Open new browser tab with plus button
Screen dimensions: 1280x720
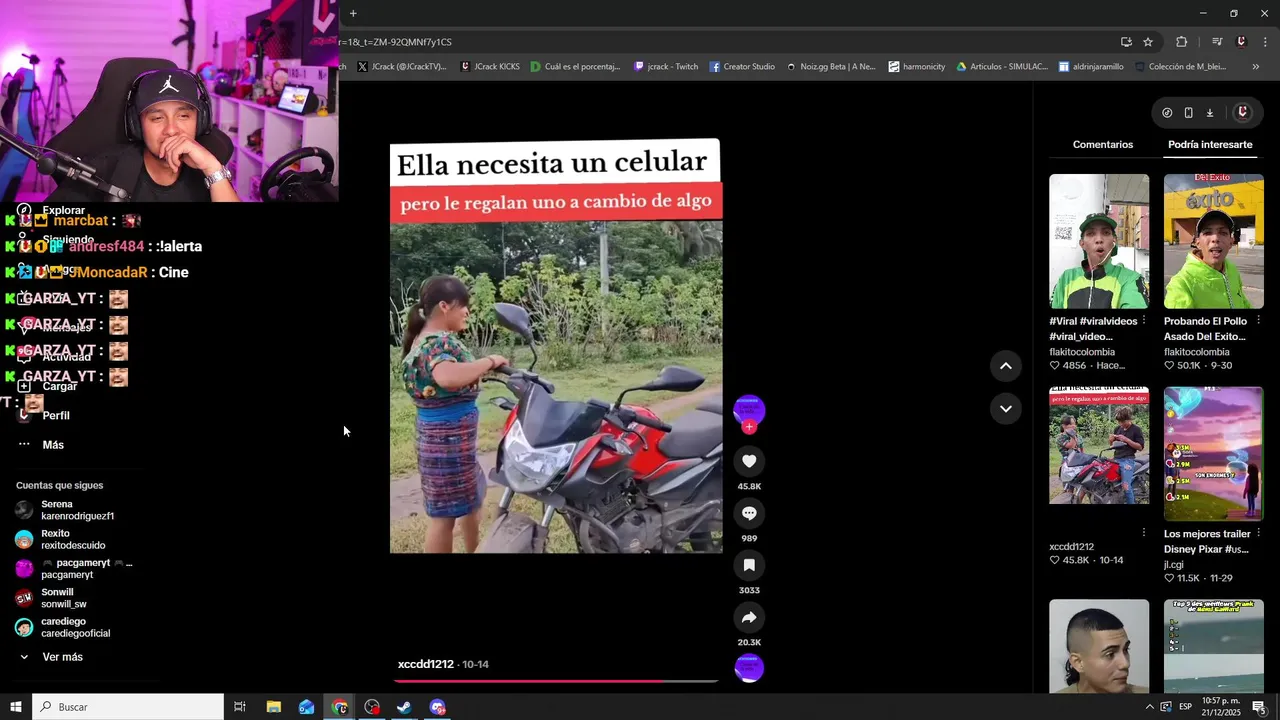[353, 13]
